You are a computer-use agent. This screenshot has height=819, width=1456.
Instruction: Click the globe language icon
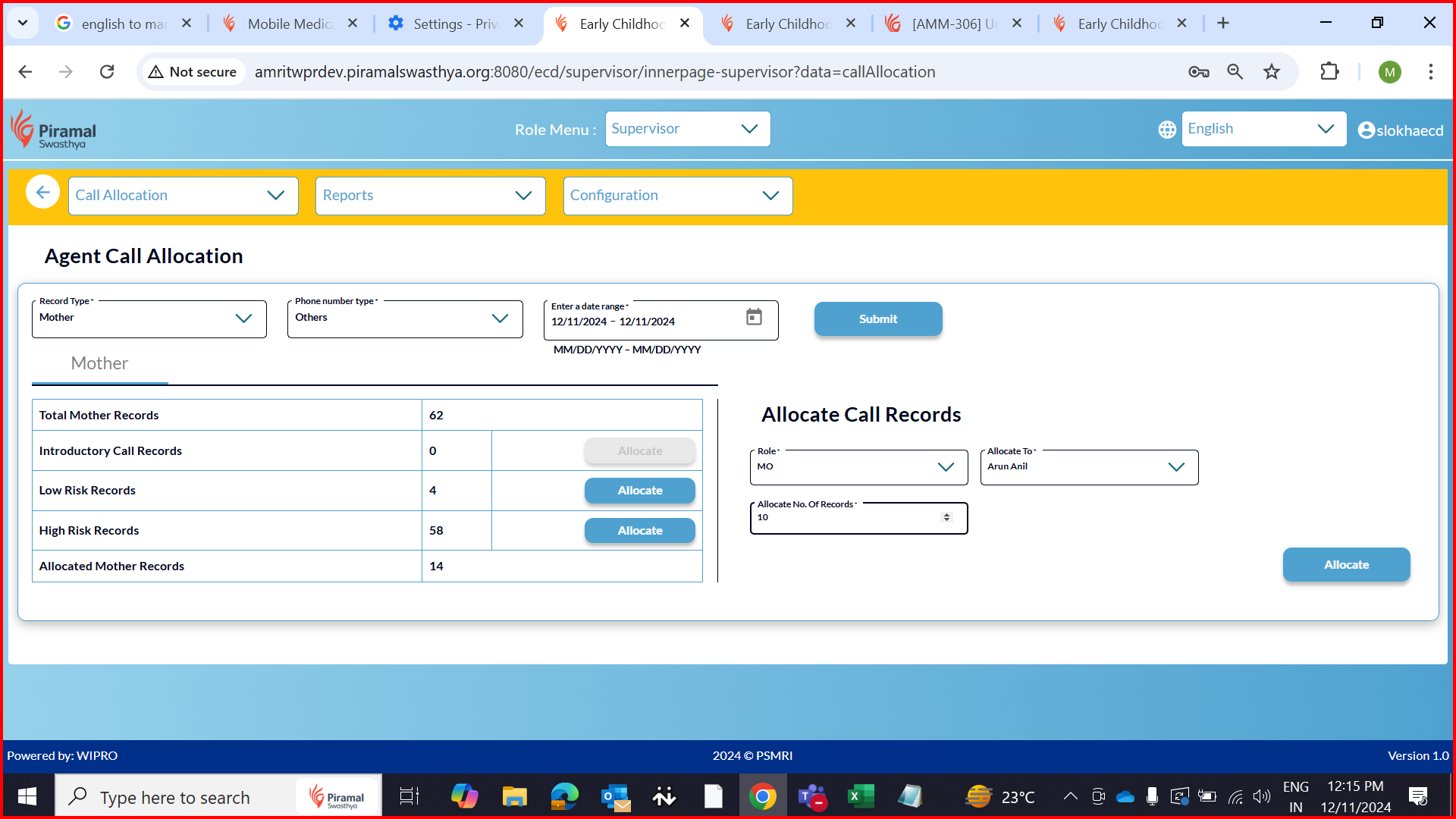coord(1167,130)
